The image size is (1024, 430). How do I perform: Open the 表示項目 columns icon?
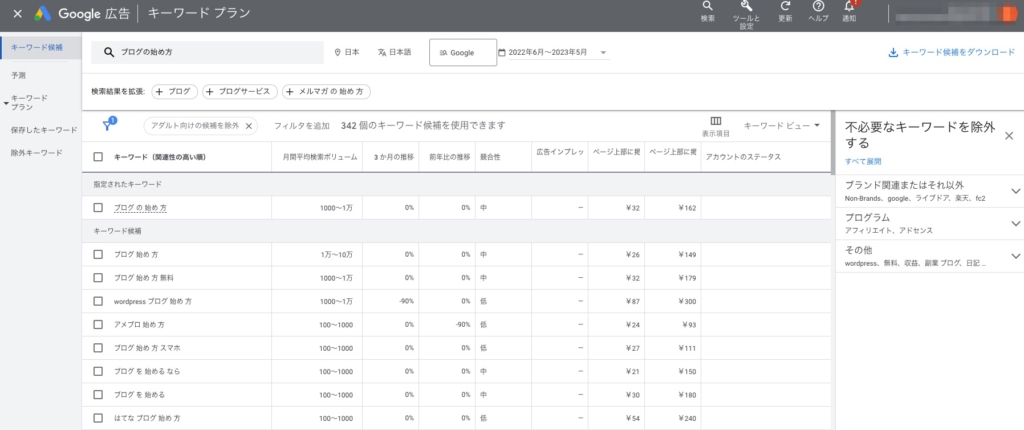(x=716, y=122)
